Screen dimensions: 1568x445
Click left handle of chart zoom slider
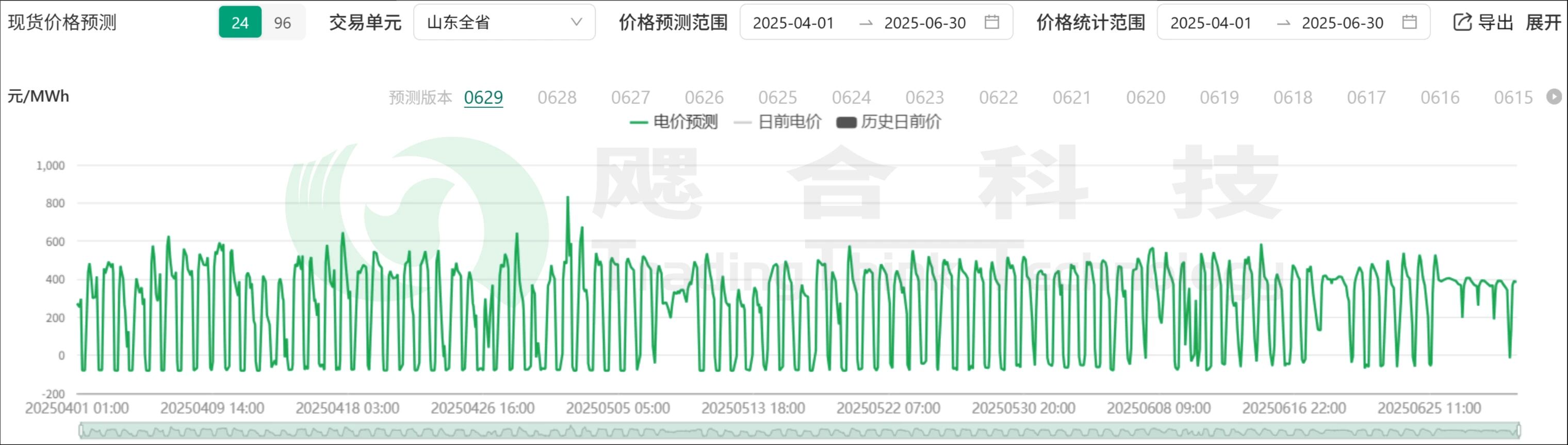tap(81, 431)
